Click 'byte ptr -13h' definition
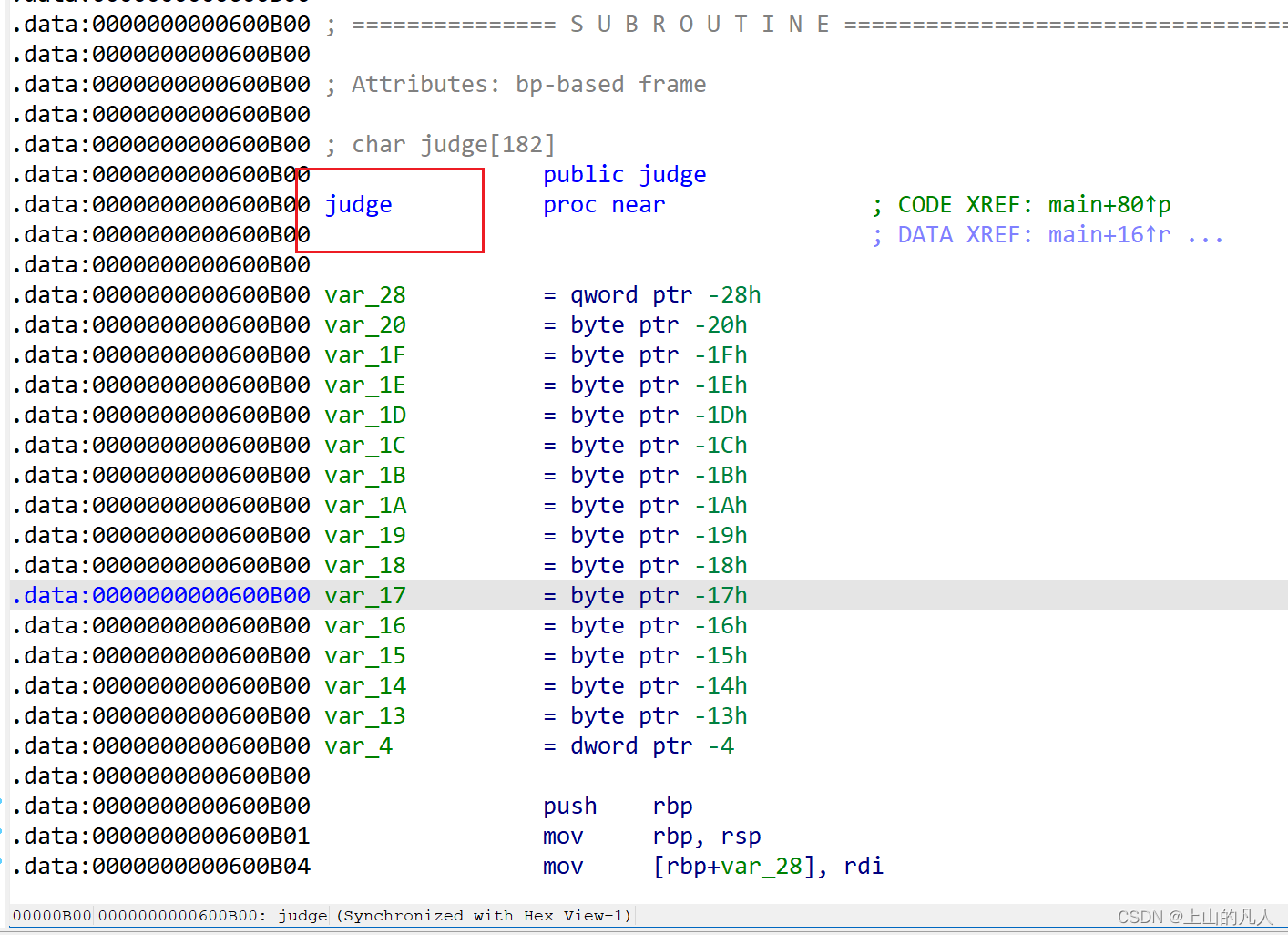Viewport: 1288px width, 935px height. (x=659, y=716)
